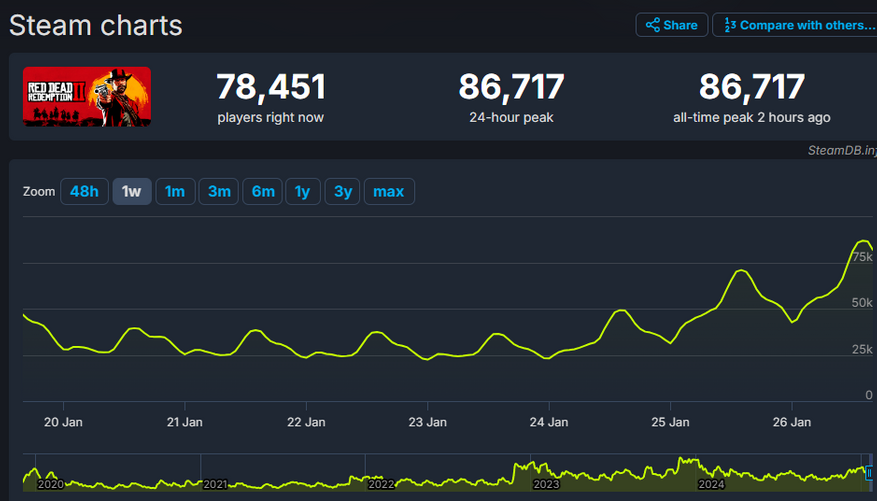Click the 75k y-axis label

[x=862, y=257]
